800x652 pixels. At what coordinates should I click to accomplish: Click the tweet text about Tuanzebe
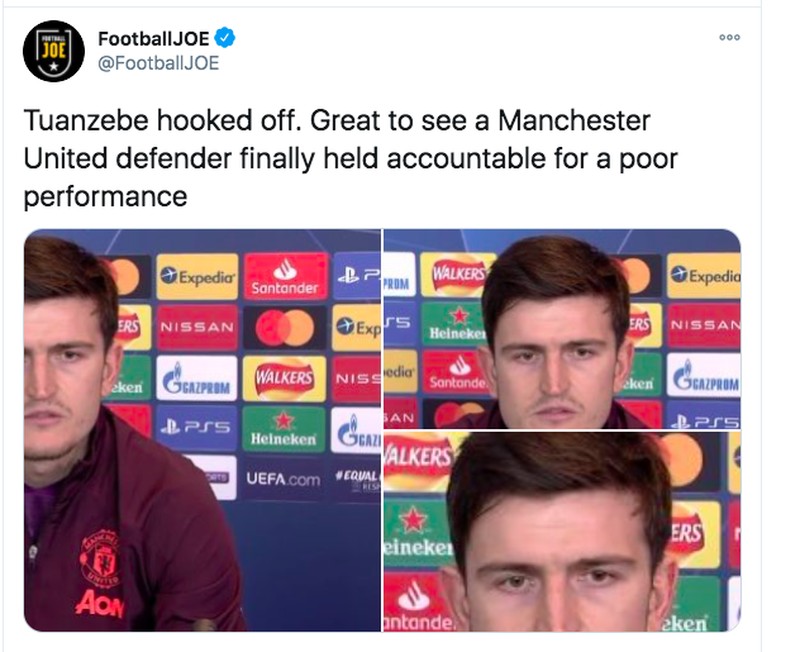pos(340,158)
